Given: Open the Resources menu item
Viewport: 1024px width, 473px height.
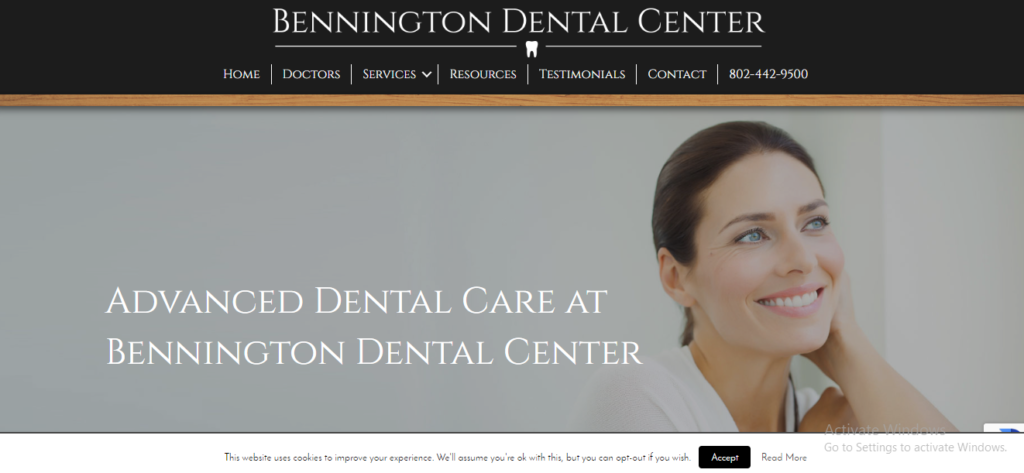Looking at the screenshot, I should coord(483,74).
